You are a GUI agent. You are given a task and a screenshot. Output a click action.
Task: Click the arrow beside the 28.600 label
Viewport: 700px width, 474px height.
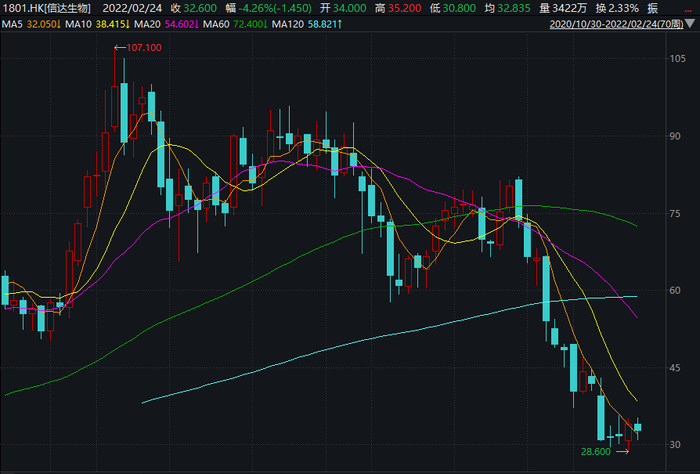[622, 452]
